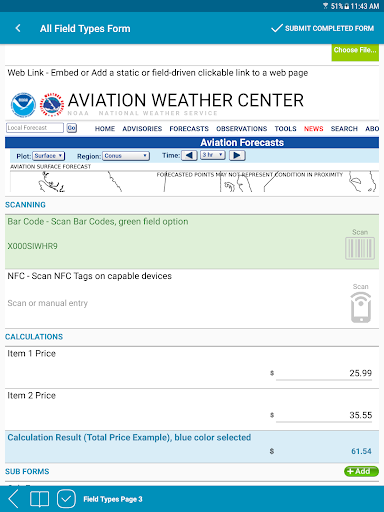Viewport: 384px width, 512px height.
Task: Open the 3 hr time dropdown
Action: pos(213,155)
